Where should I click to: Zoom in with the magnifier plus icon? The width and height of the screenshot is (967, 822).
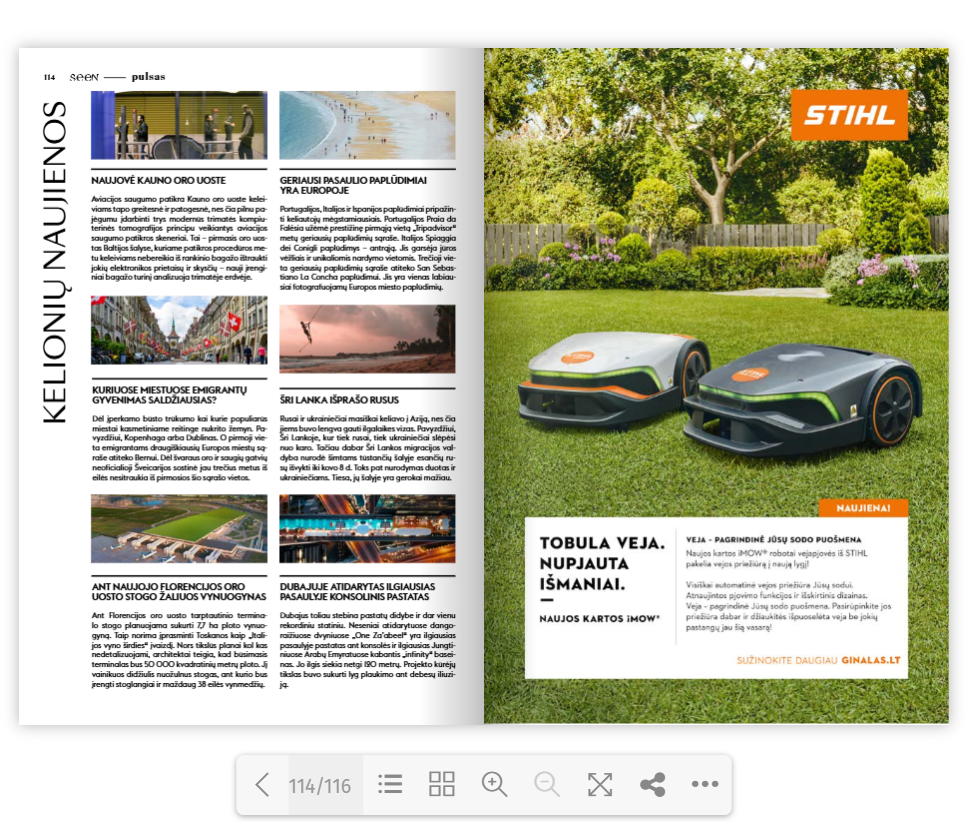tap(494, 785)
